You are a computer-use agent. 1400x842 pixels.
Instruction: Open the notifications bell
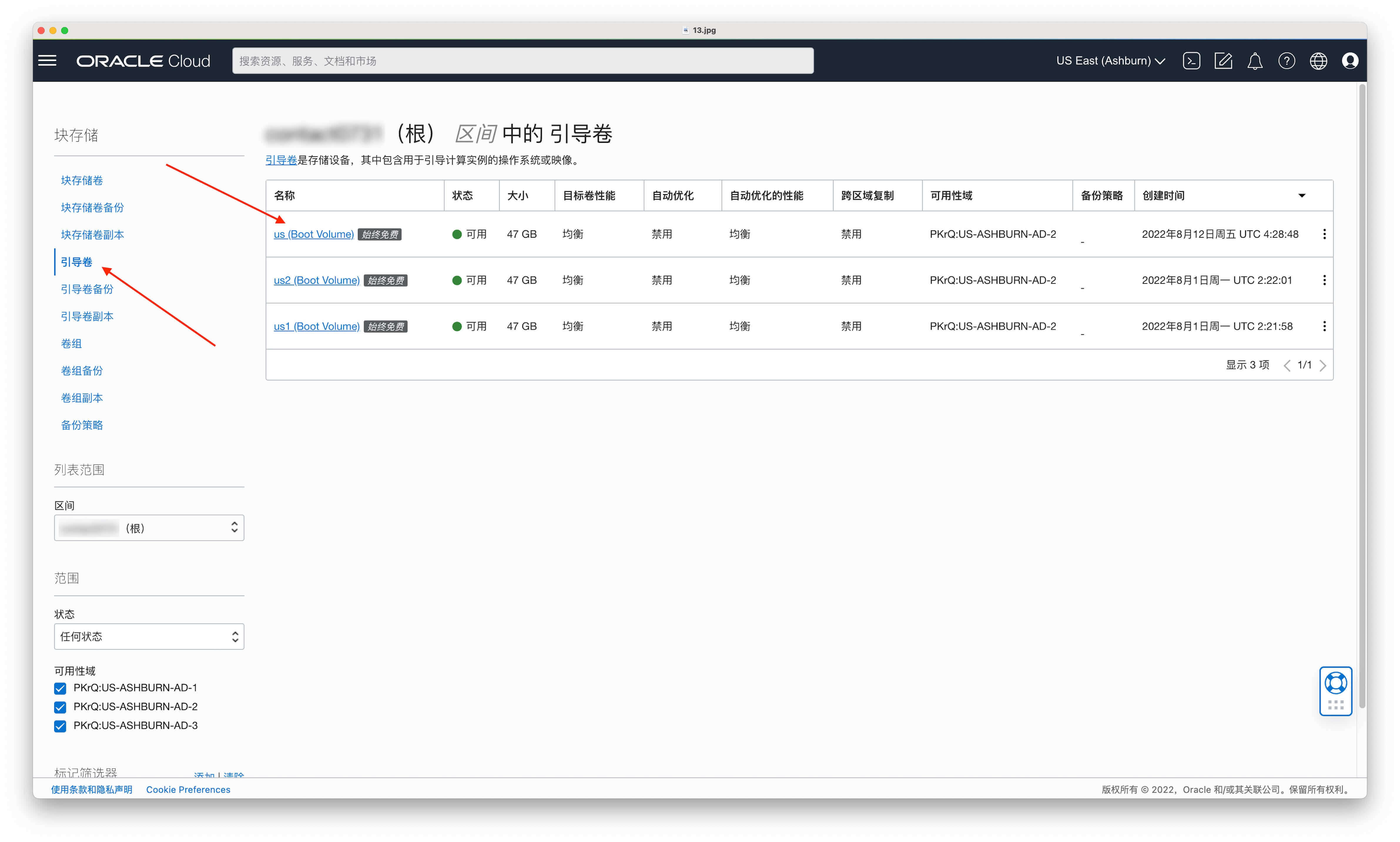(1255, 61)
